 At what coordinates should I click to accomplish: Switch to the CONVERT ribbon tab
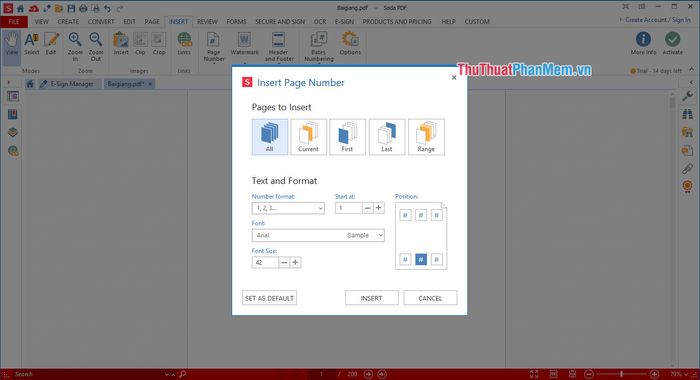coord(101,21)
